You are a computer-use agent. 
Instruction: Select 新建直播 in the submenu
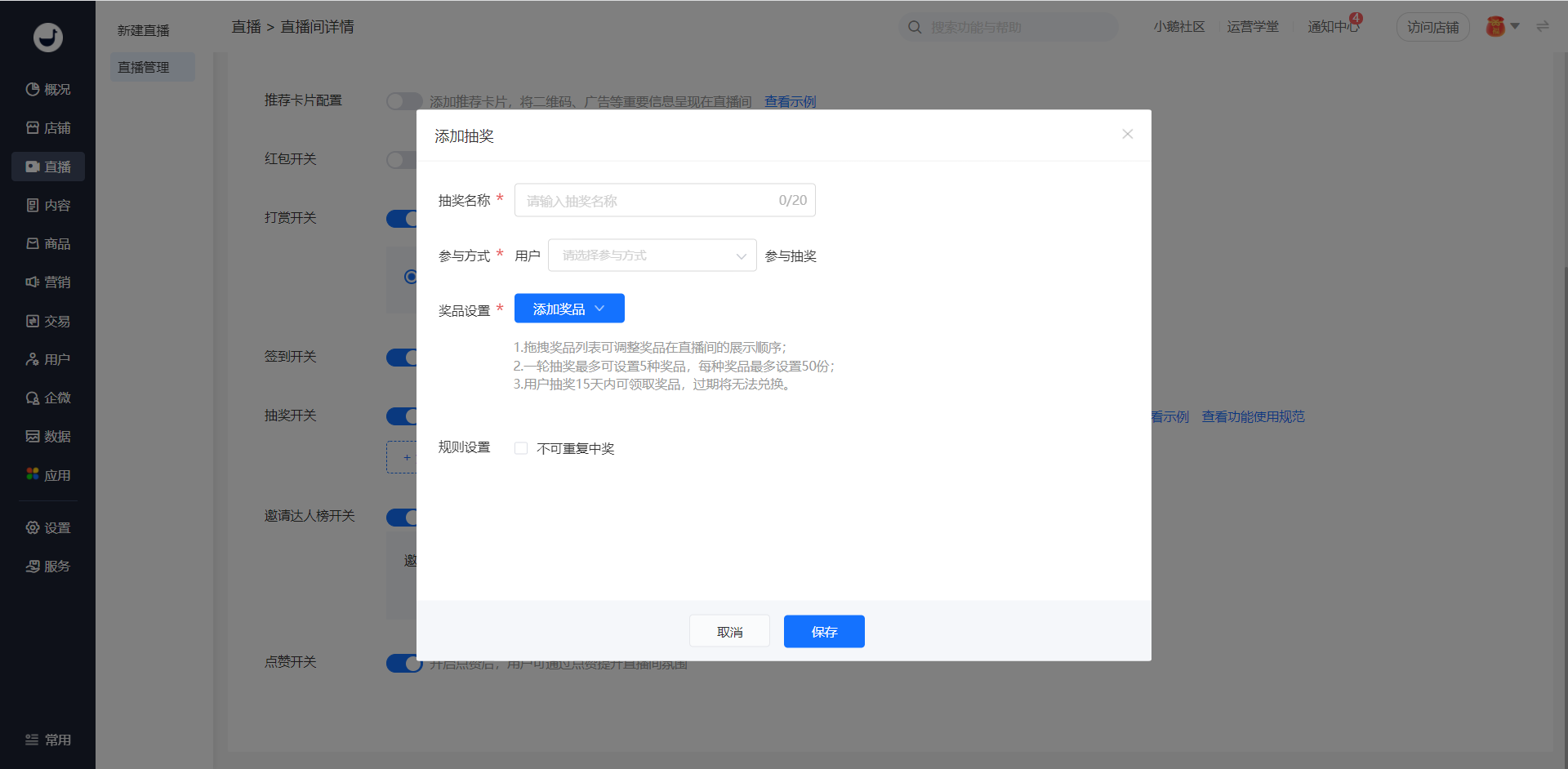(x=144, y=30)
